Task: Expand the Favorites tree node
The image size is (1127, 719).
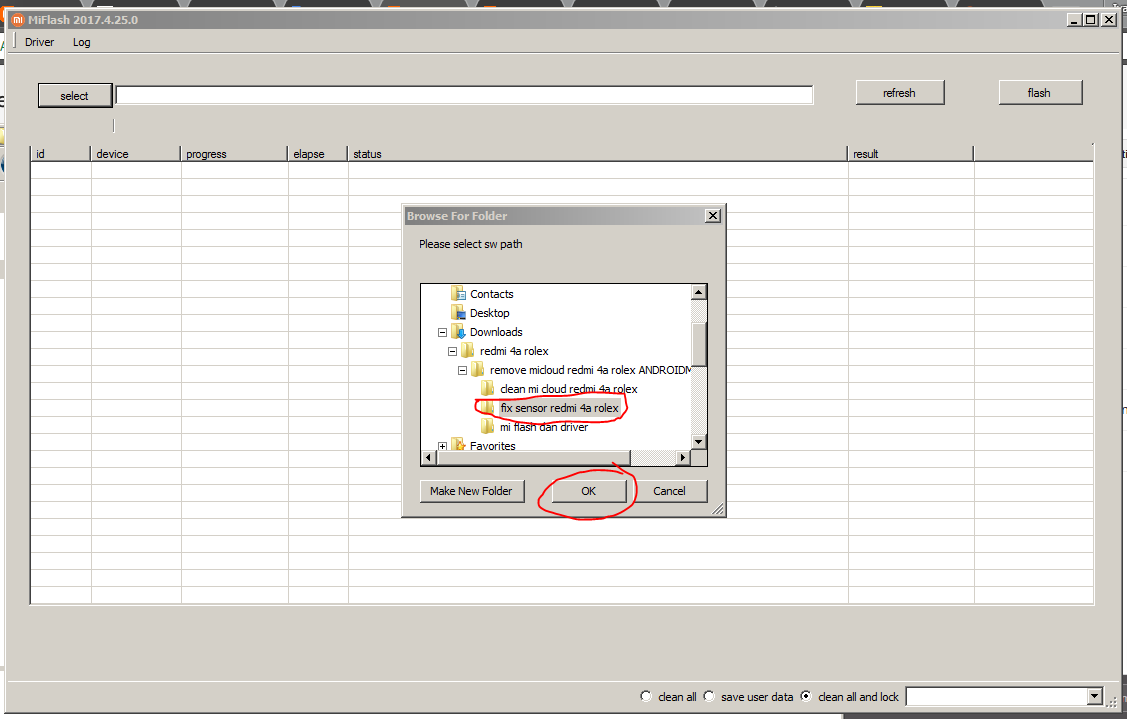Action: click(x=443, y=446)
